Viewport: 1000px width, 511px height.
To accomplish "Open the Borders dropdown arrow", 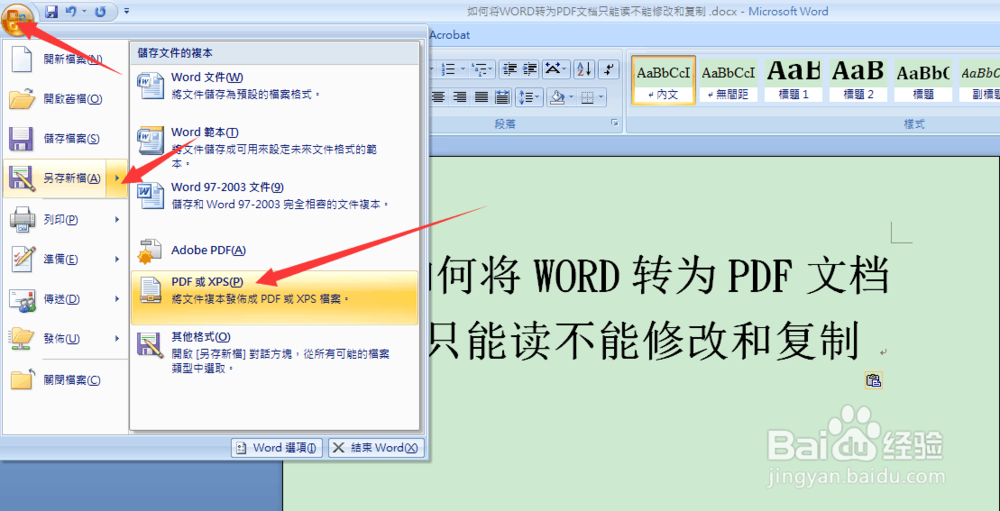I will [x=601, y=97].
